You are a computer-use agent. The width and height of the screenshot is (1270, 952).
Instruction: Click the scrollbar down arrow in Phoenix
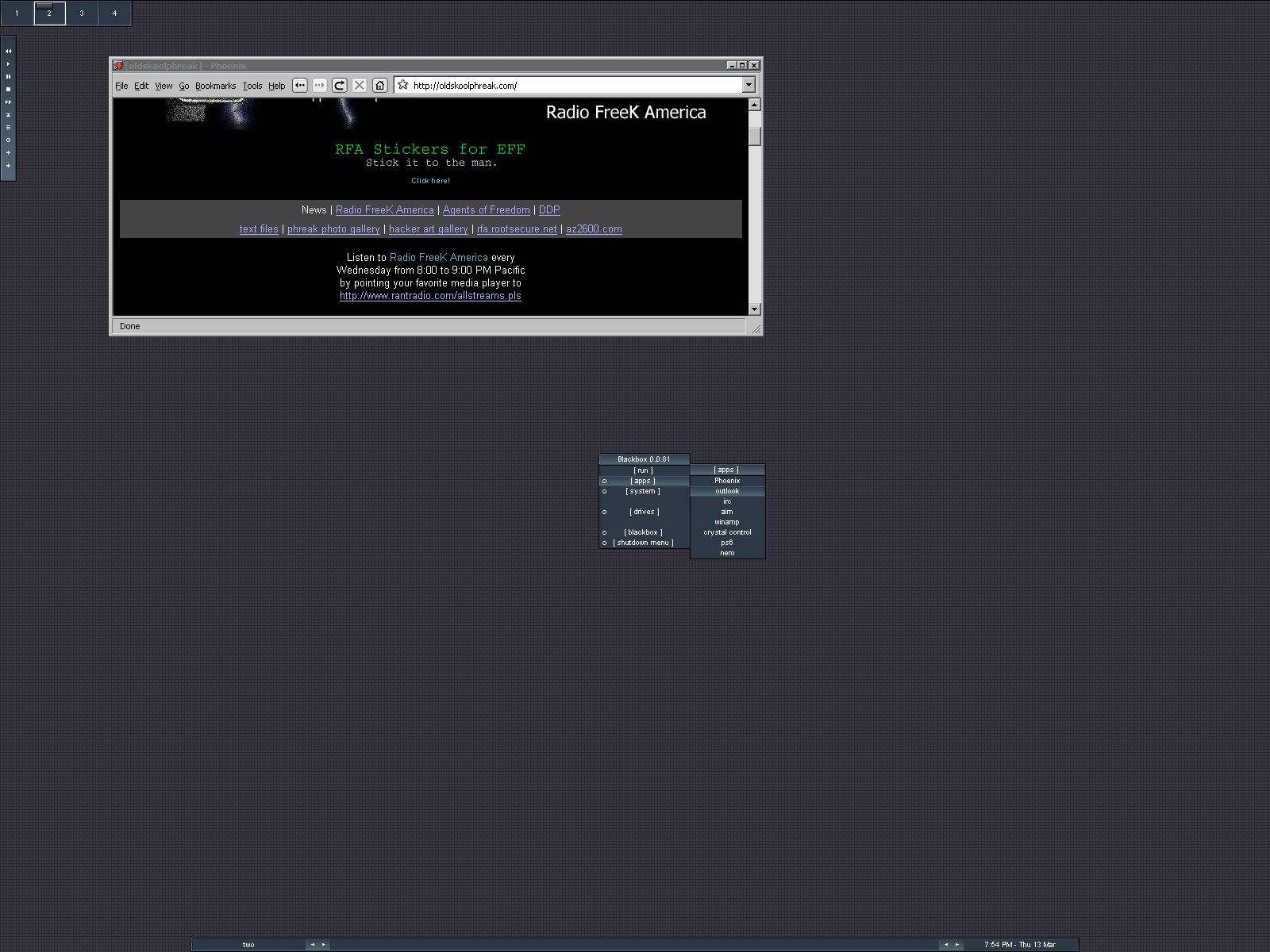click(755, 309)
